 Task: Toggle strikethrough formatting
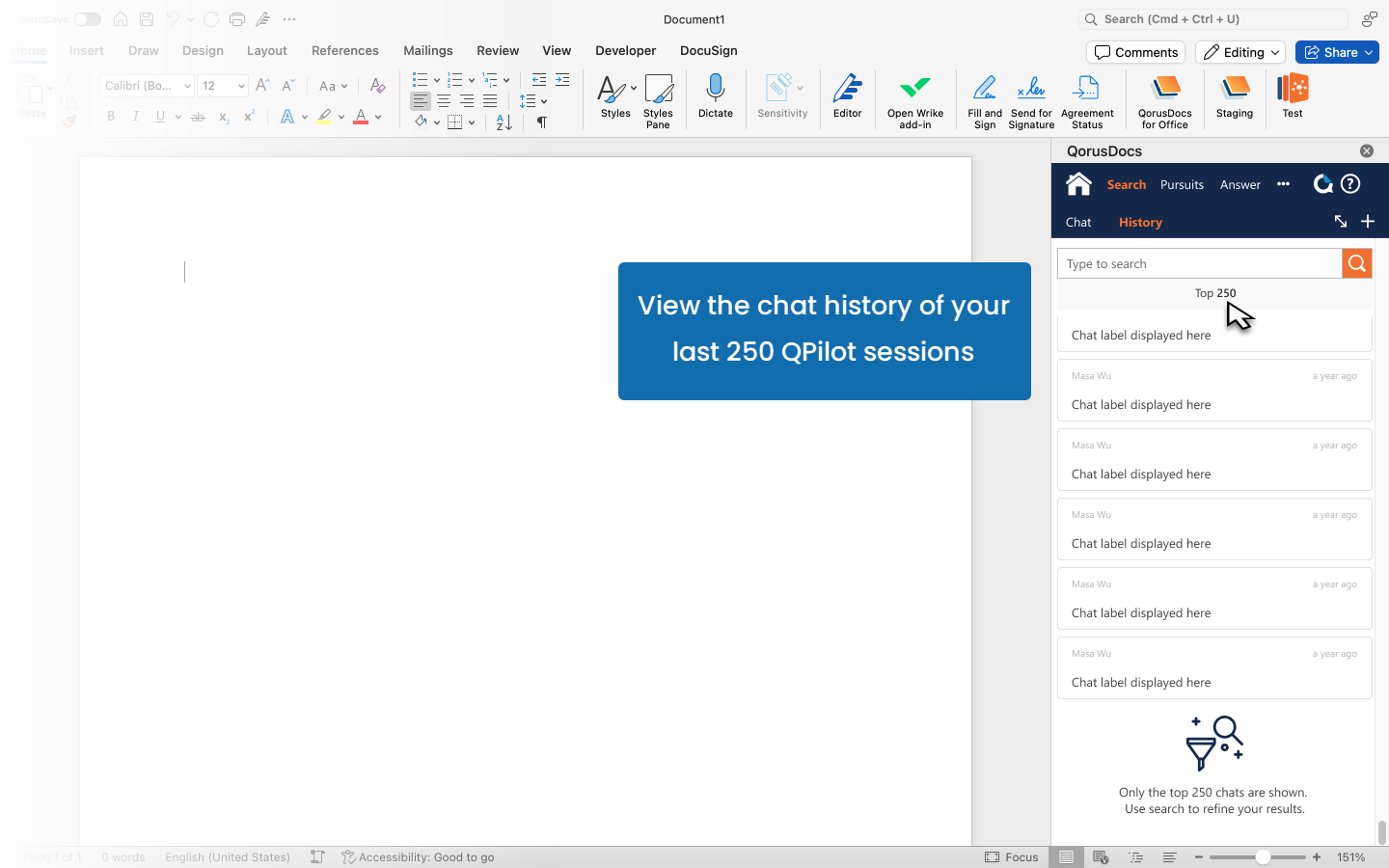tap(198, 117)
